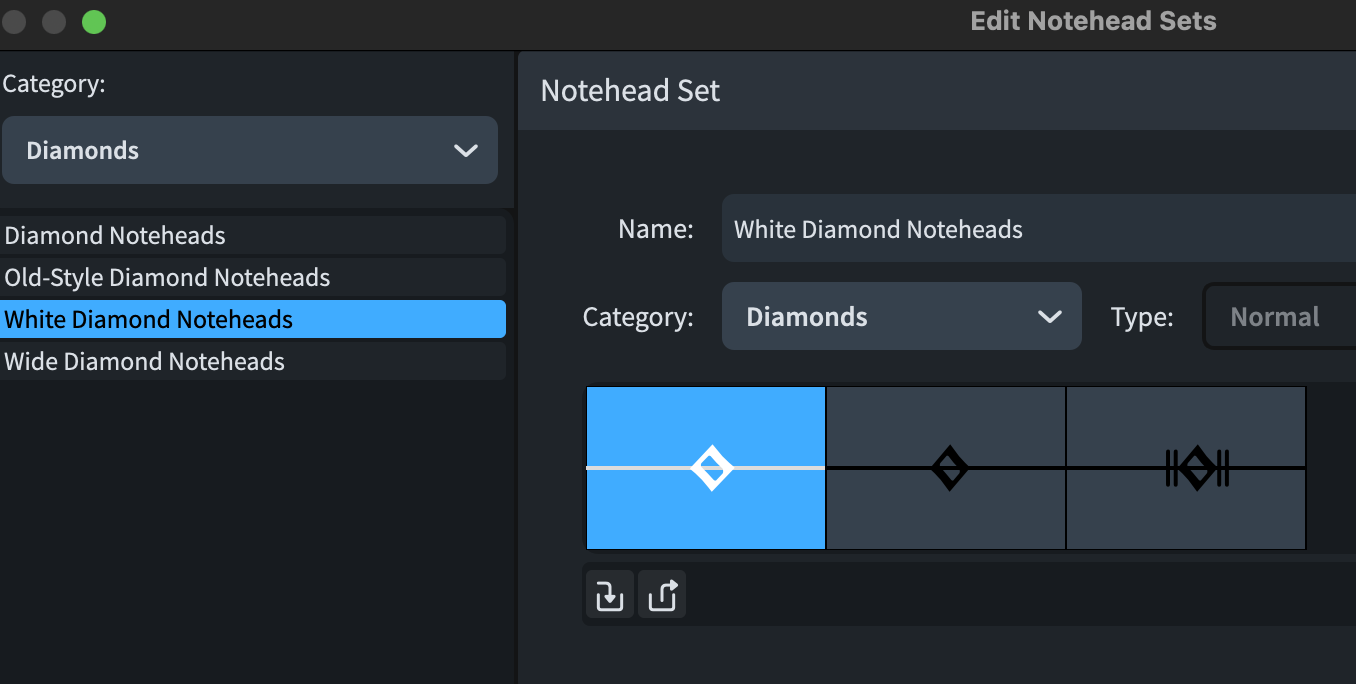
Task: Open the Notehead Set panel's Category dropdown
Action: (901, 317)
